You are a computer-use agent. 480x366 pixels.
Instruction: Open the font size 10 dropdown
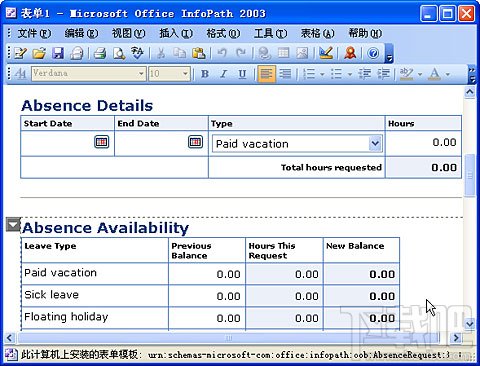(x=185, y=74)
